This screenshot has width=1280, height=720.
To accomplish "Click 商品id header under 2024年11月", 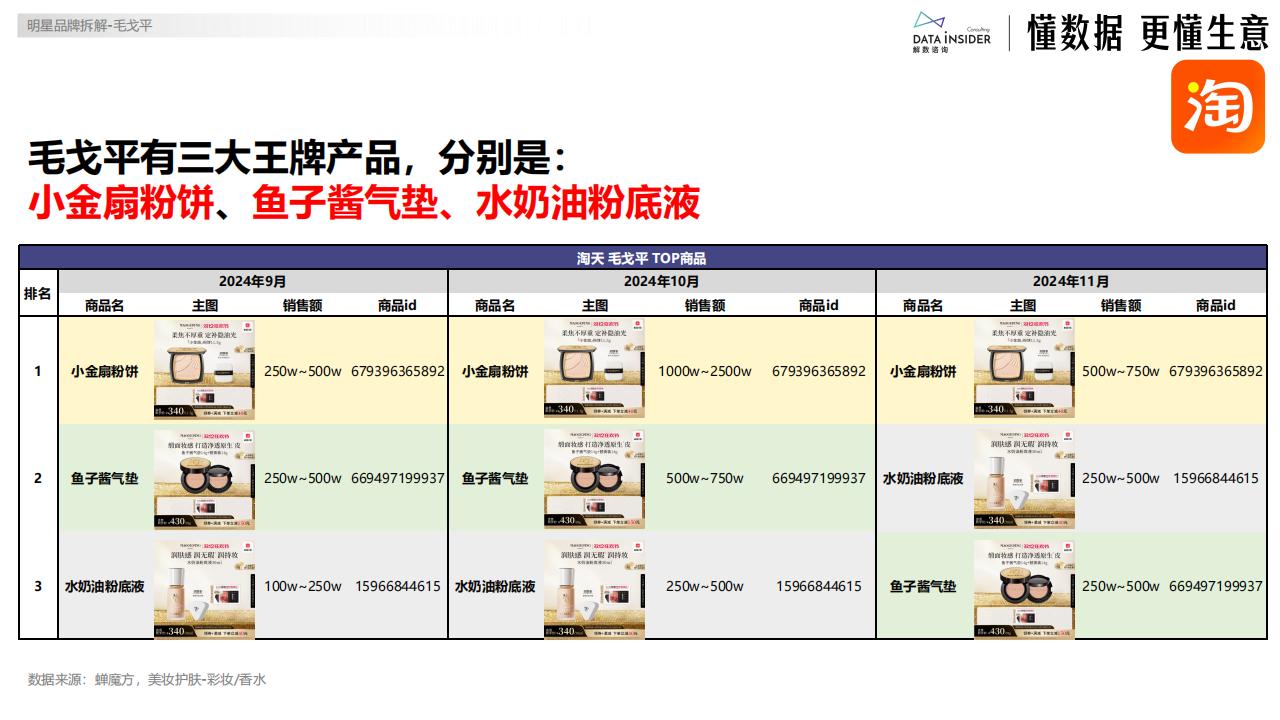I will [1216, 306].
